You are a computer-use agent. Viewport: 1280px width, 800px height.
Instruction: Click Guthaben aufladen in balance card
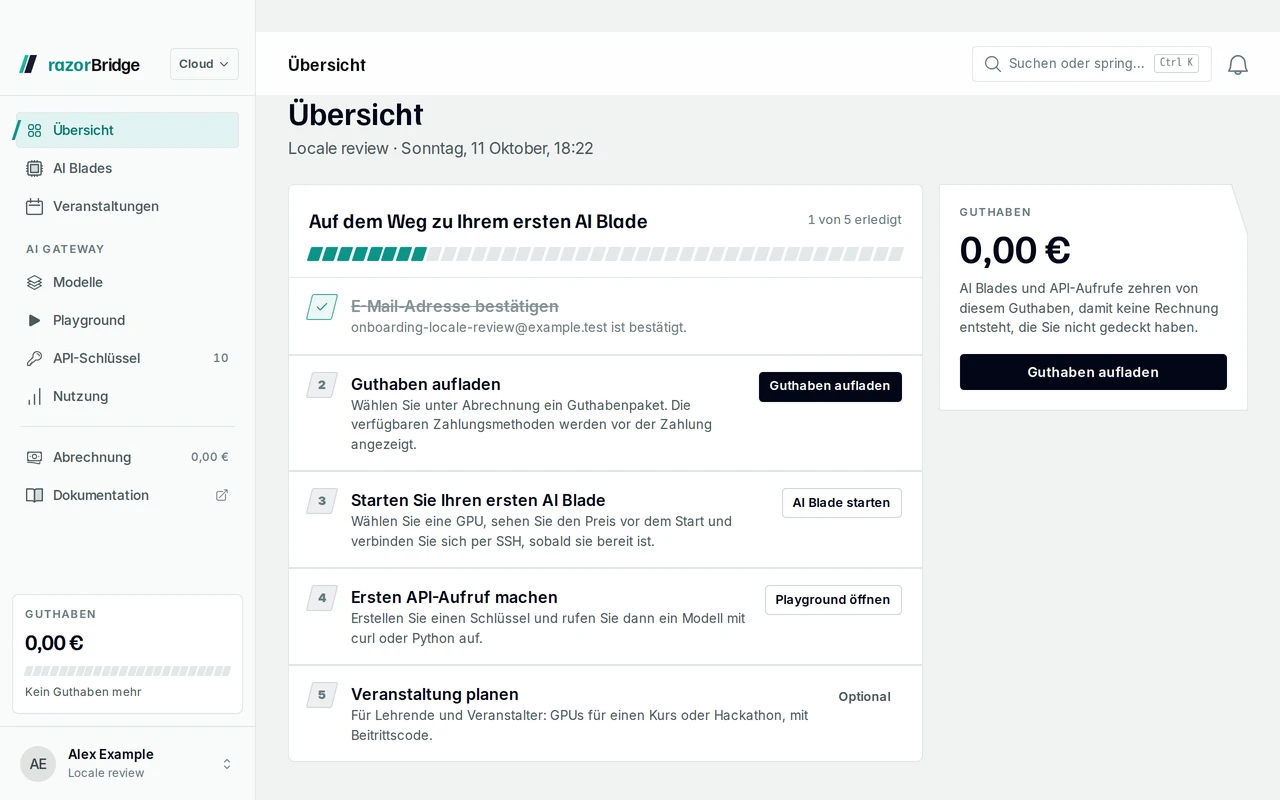[1093, 372]
